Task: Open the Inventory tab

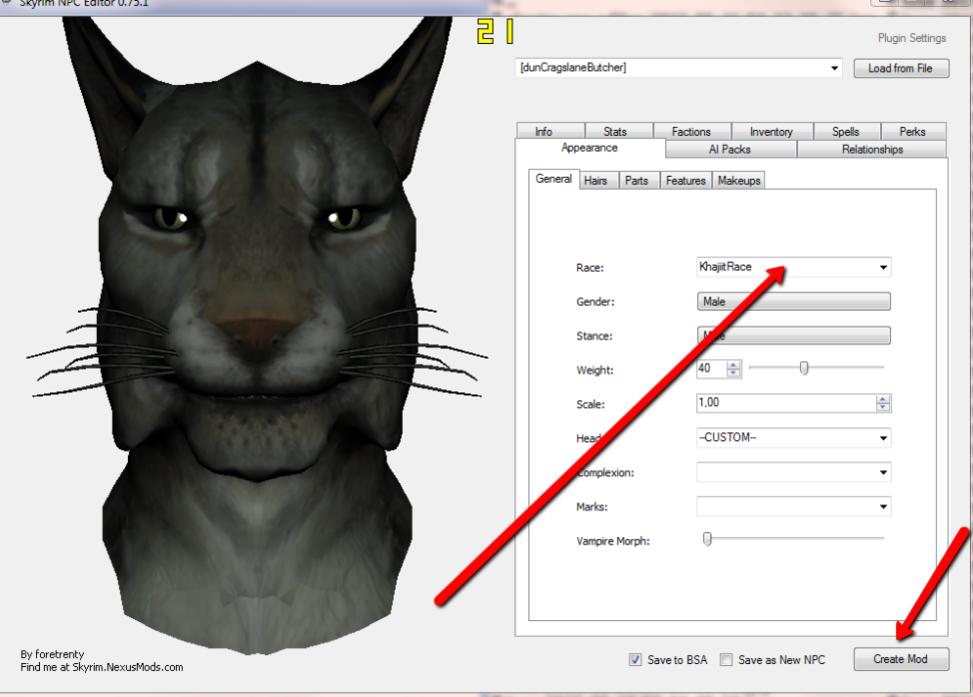Action: coord(770,131)
